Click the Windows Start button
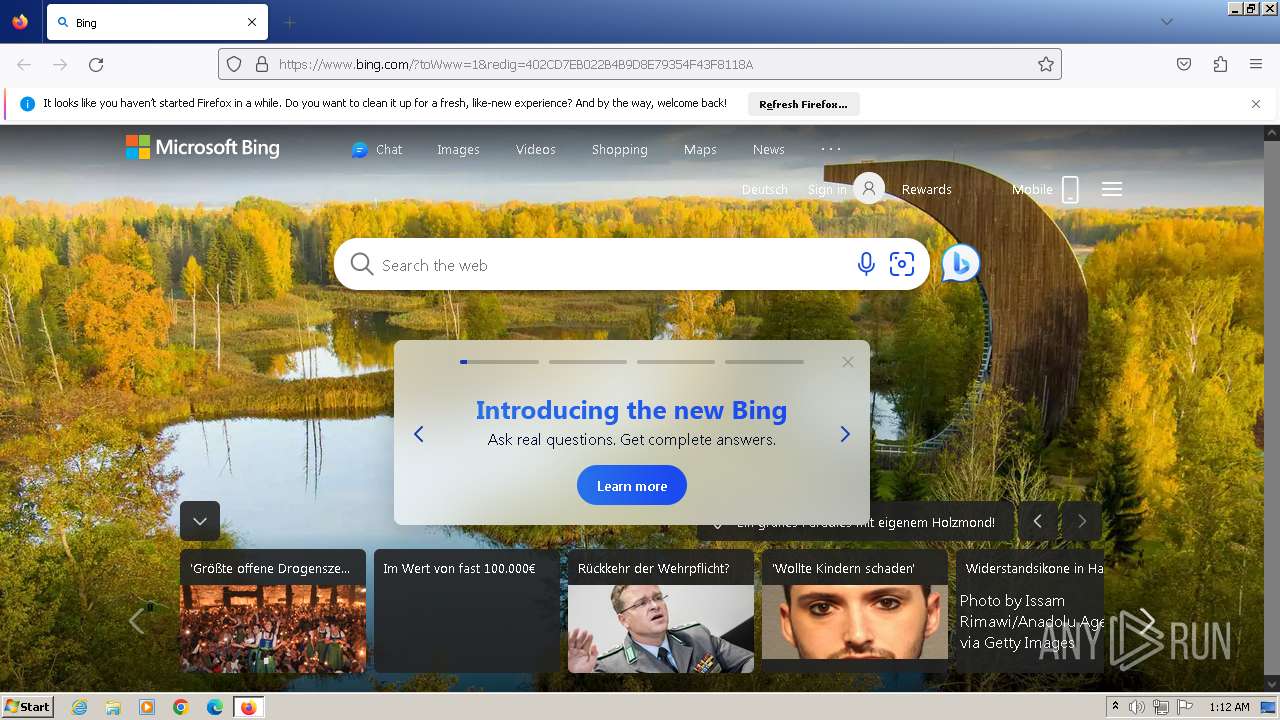 coord(28,707)
